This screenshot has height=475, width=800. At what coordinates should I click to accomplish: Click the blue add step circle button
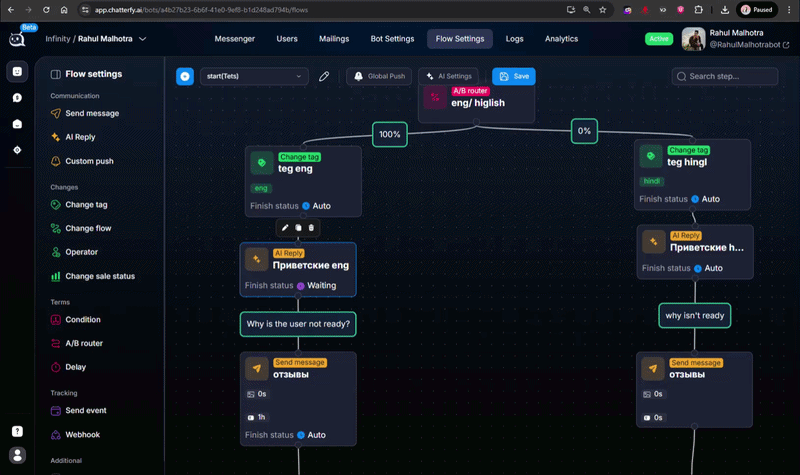[x=185, y=77]
